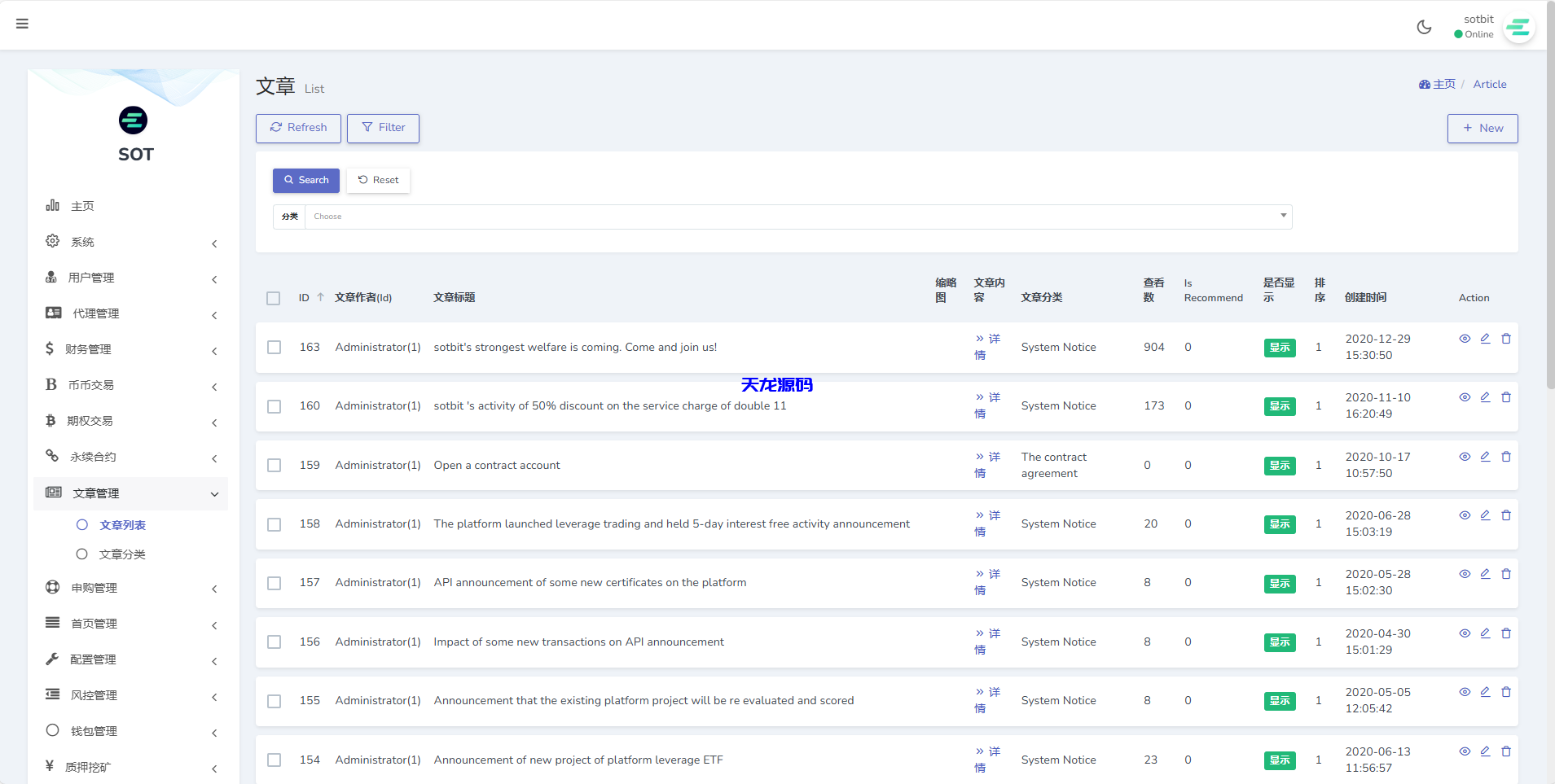1555x784 pixels.
Task: Click the Reset button
Action: tap(378, 180)
